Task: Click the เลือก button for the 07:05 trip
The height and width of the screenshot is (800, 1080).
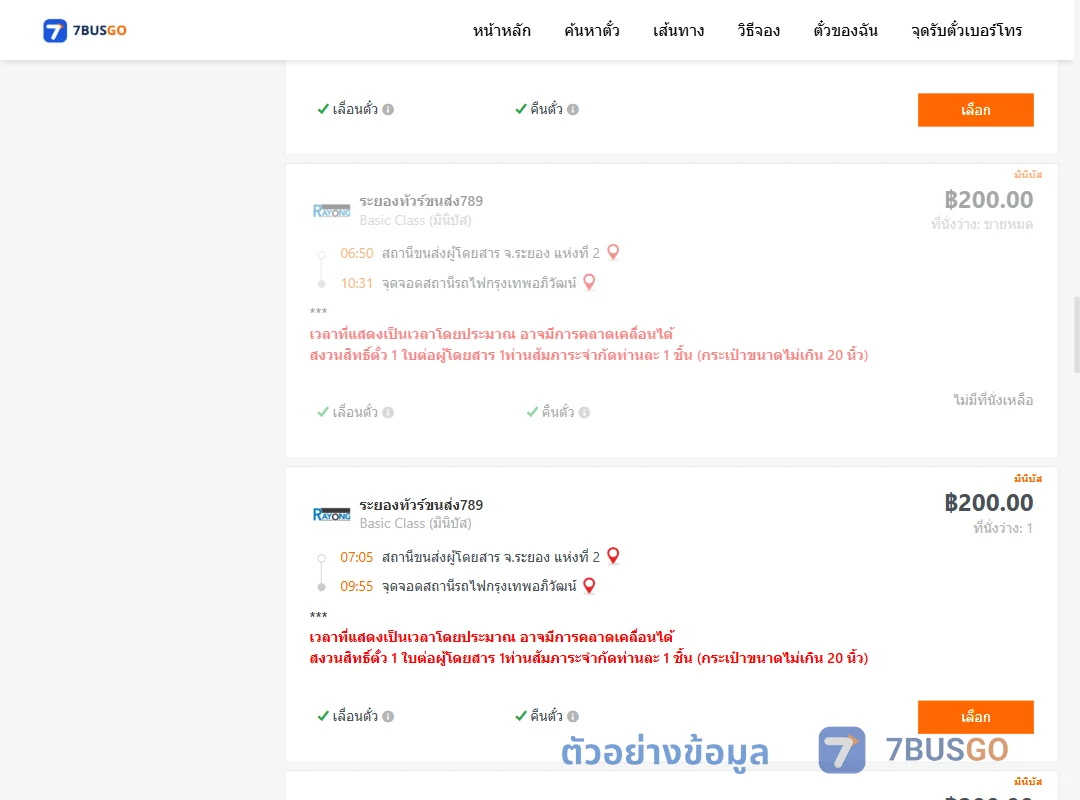Action: (x=975, y=717)
